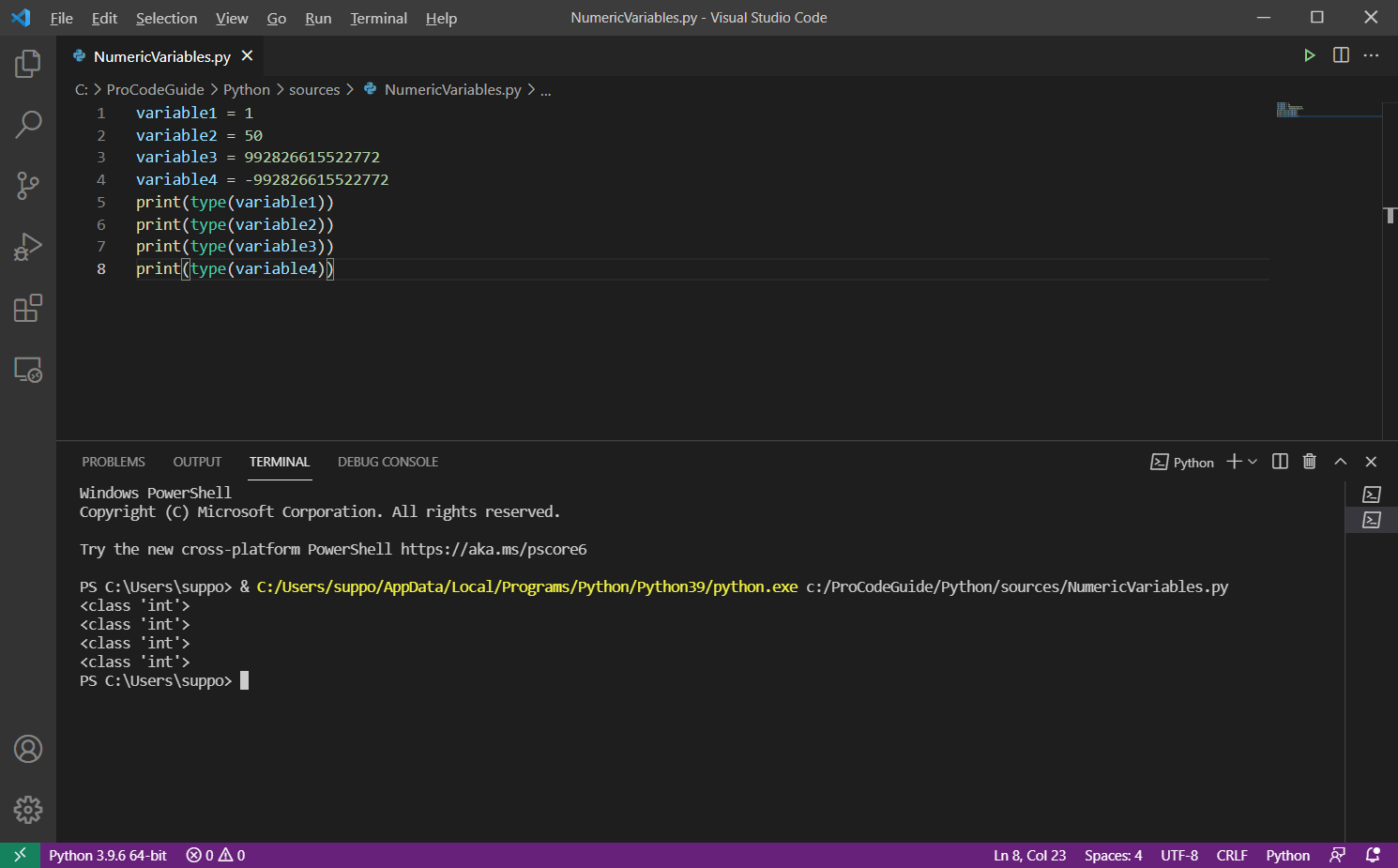Maximize the terminal panel size

pyautogui.click(x=1340, y=462)
